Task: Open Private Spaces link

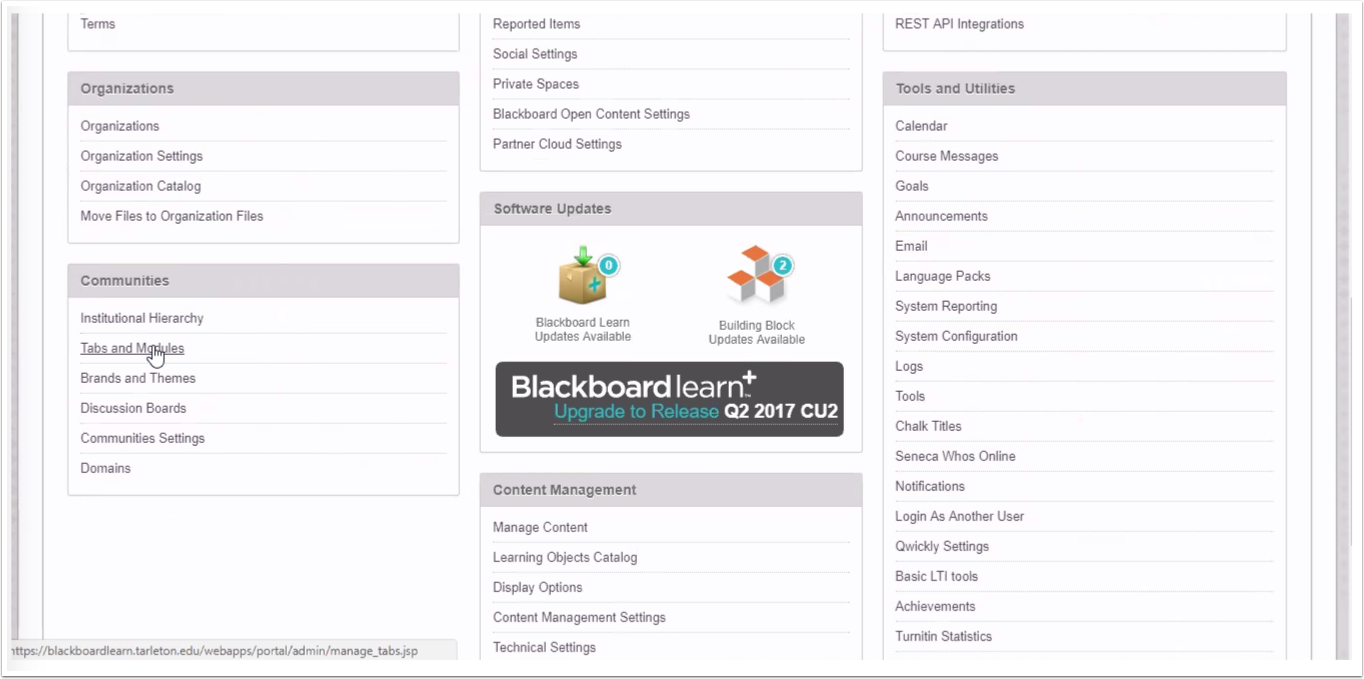Action: [x=535, y=84]
